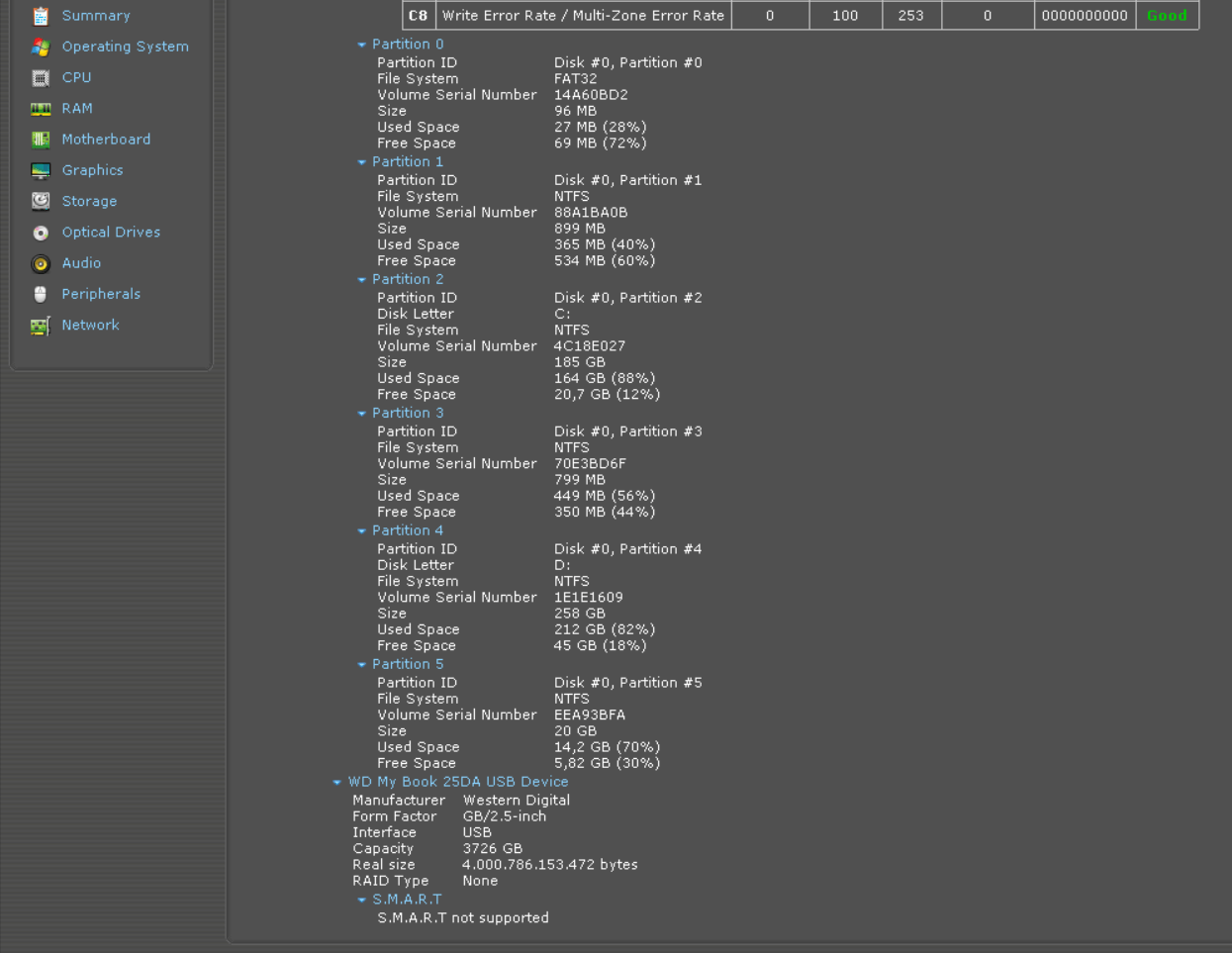The image size is (1232, 953).
Task: Click the Motherboard icon
Action: (41, 140)
